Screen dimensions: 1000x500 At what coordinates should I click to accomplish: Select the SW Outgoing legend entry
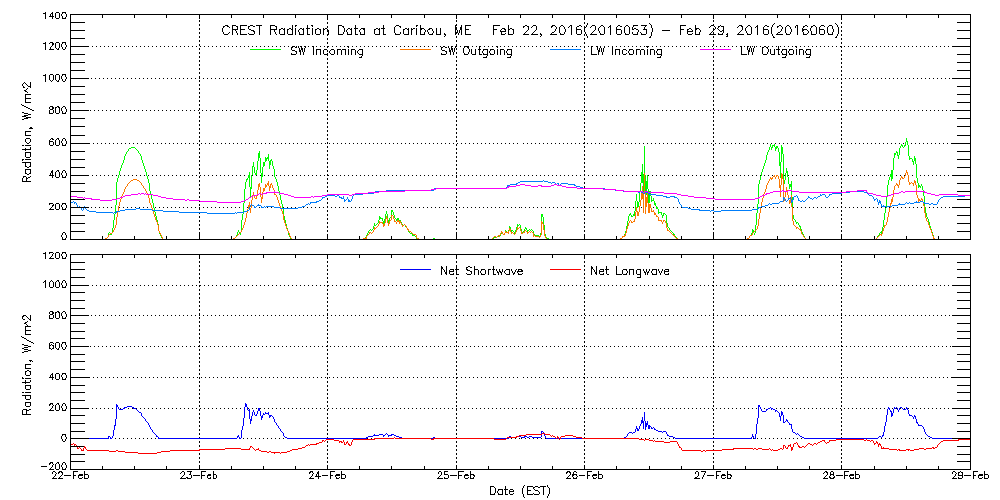coord(476,52)
